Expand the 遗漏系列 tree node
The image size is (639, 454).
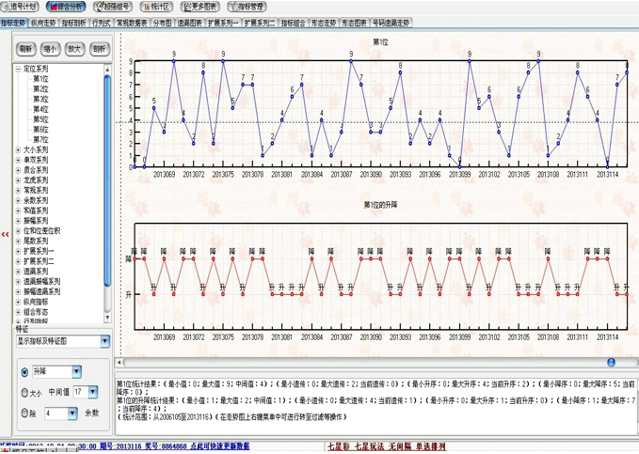point(18,271)
